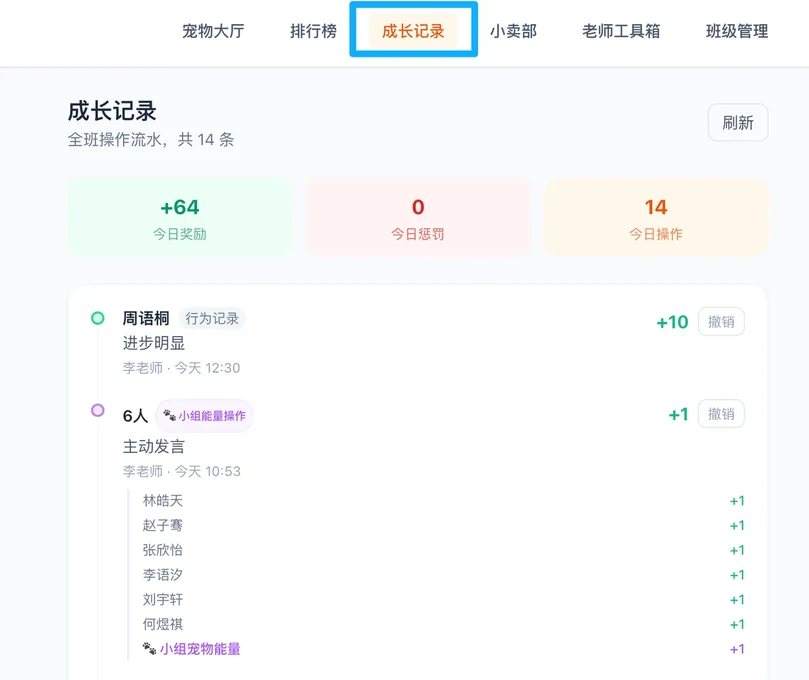Click the 何煜祺 row
Viewport: 809px width, 680px height.
444,624
